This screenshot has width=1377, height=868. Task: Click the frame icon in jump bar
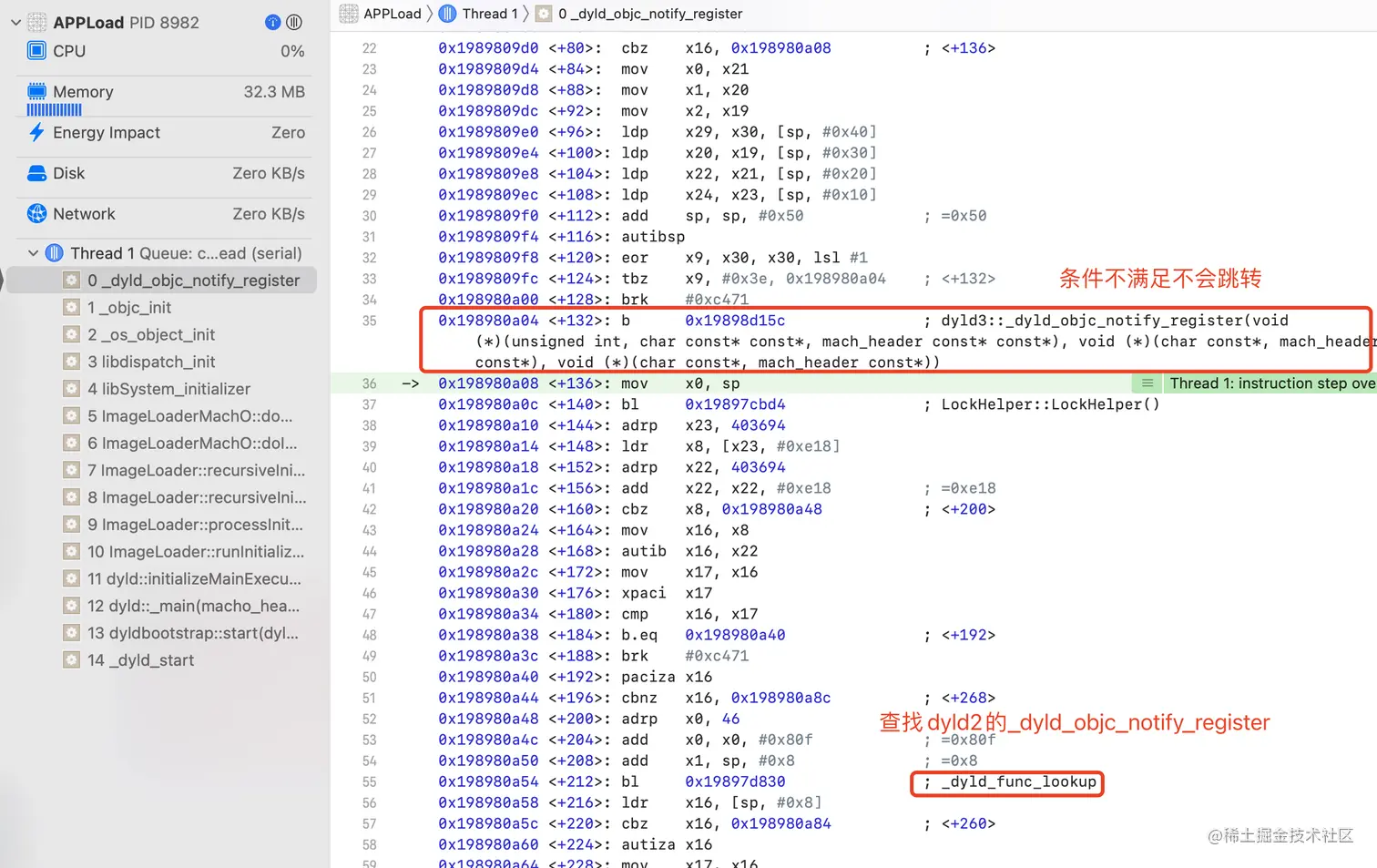pyautogui.click(x=544, y=14)
